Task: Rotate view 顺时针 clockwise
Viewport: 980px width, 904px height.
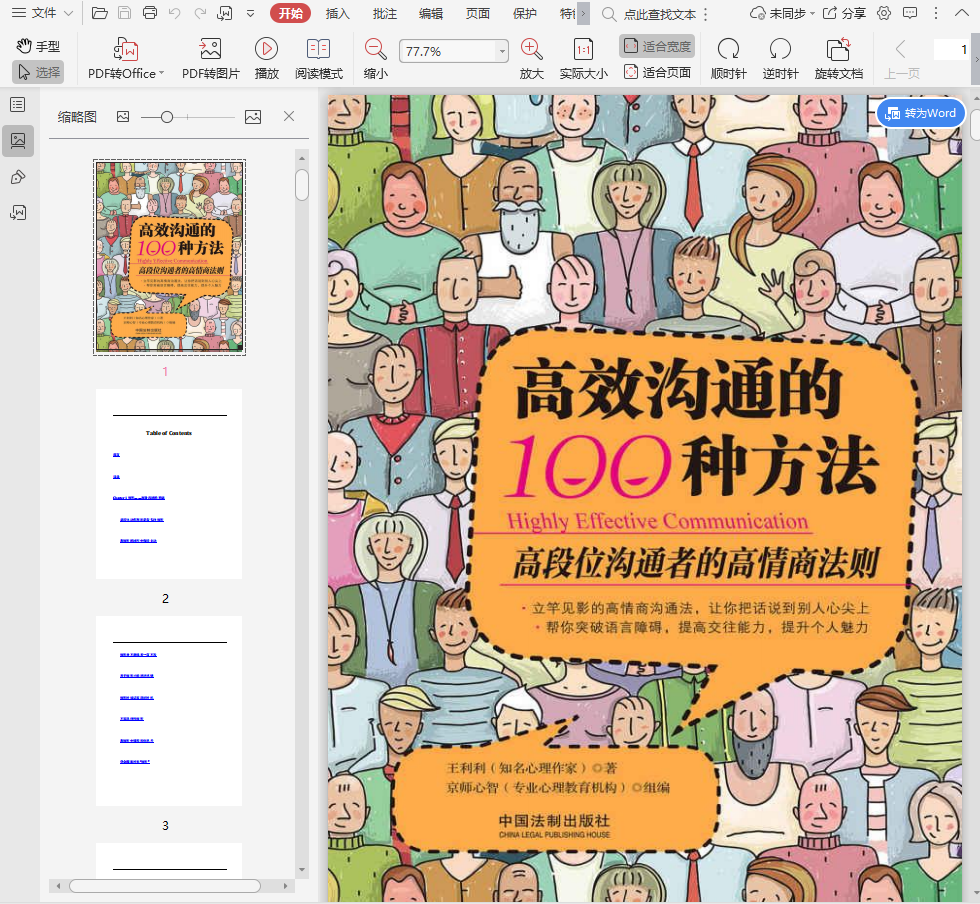Action: [x=729, y=59]
